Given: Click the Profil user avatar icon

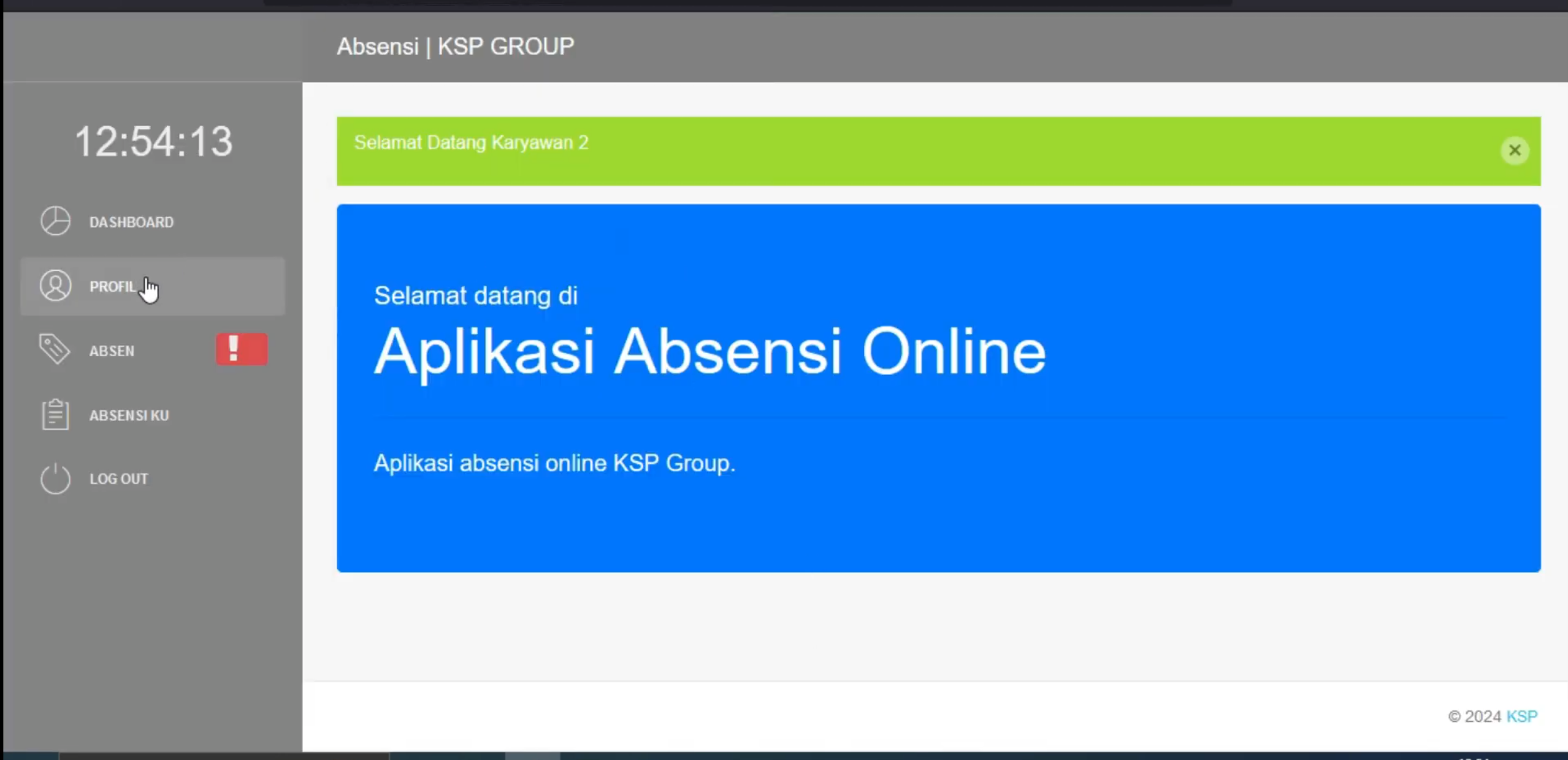Looking at the screenshot, I should pyautogui.click(x=56, y=286).
